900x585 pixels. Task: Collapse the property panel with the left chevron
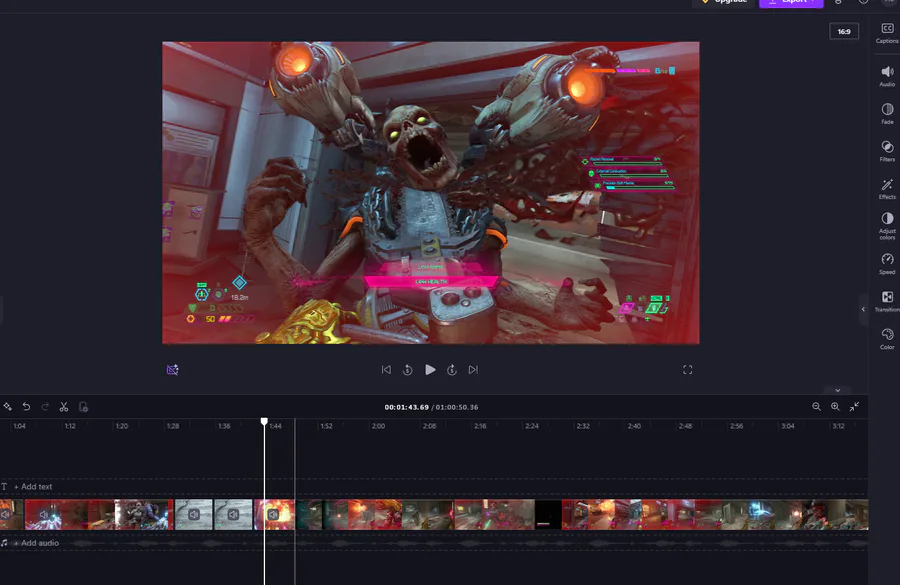click(863, 309)
